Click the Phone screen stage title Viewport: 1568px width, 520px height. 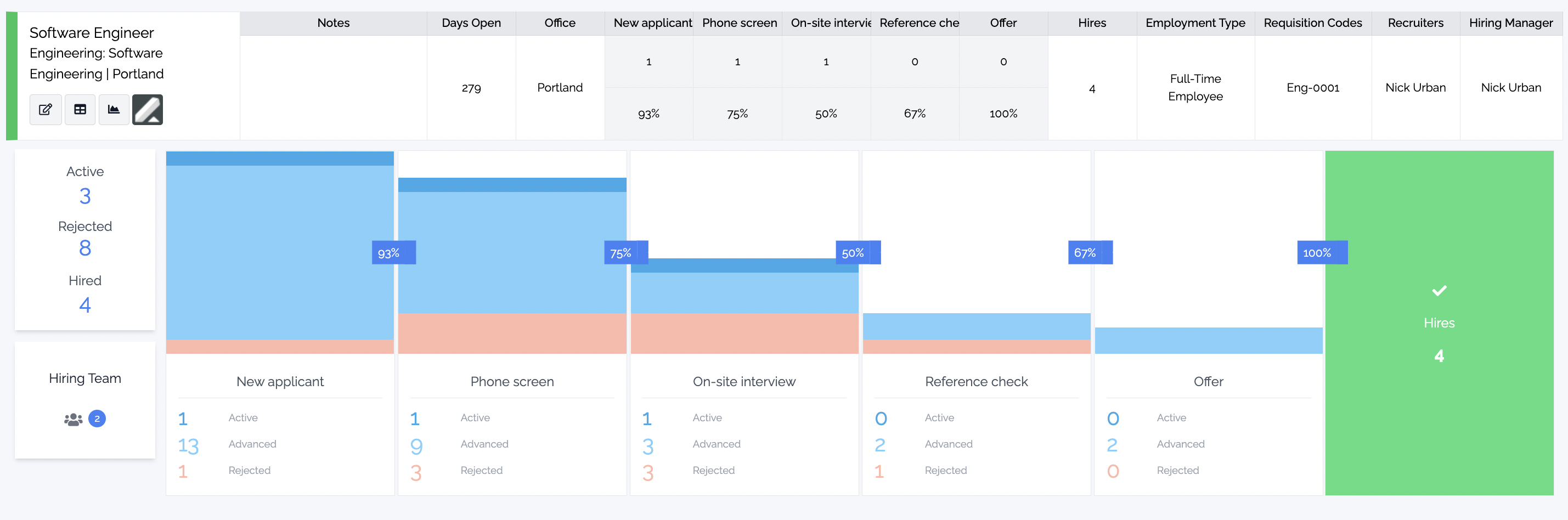click(511, 382)
